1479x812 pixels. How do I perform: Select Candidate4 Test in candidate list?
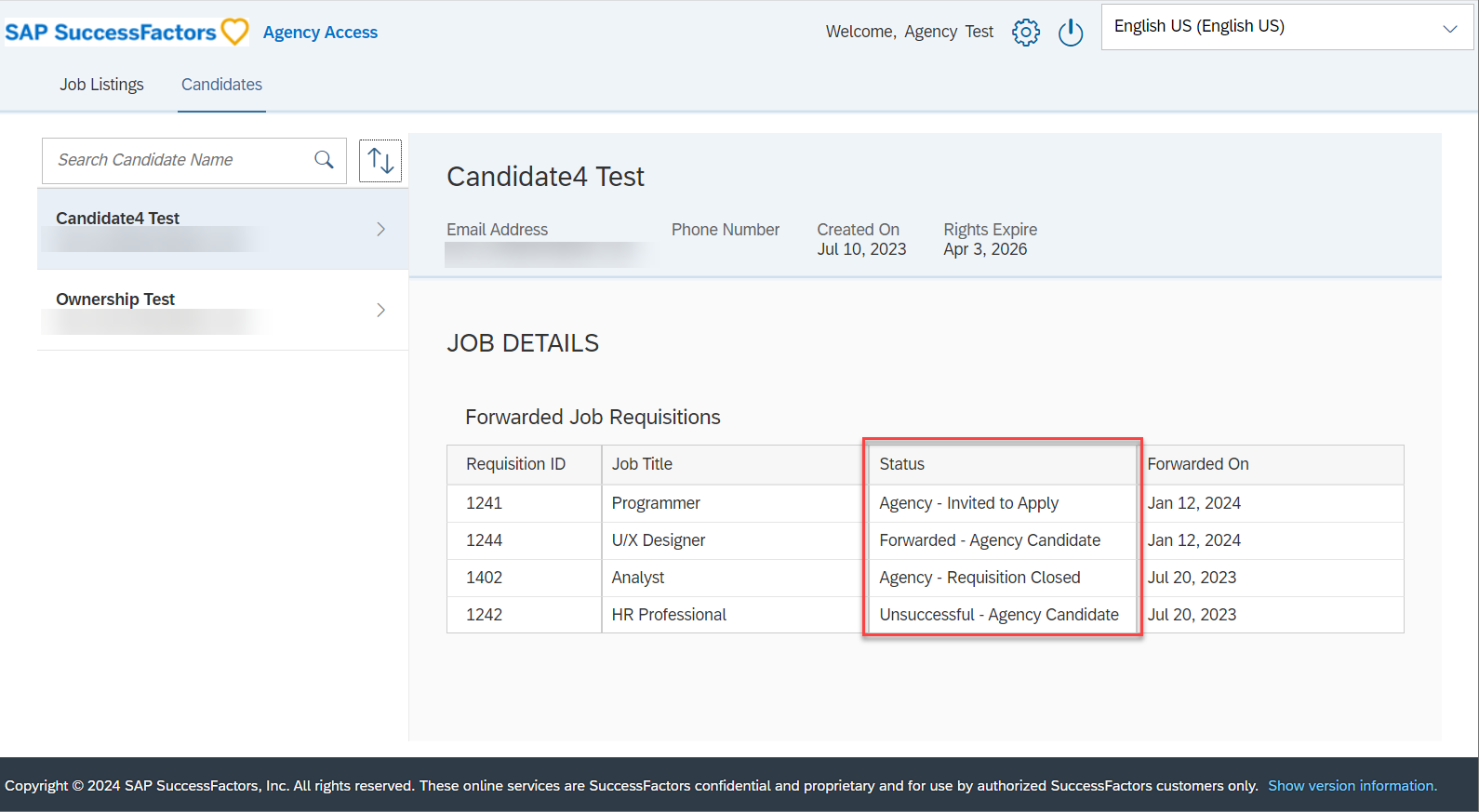tap(222, 229)
